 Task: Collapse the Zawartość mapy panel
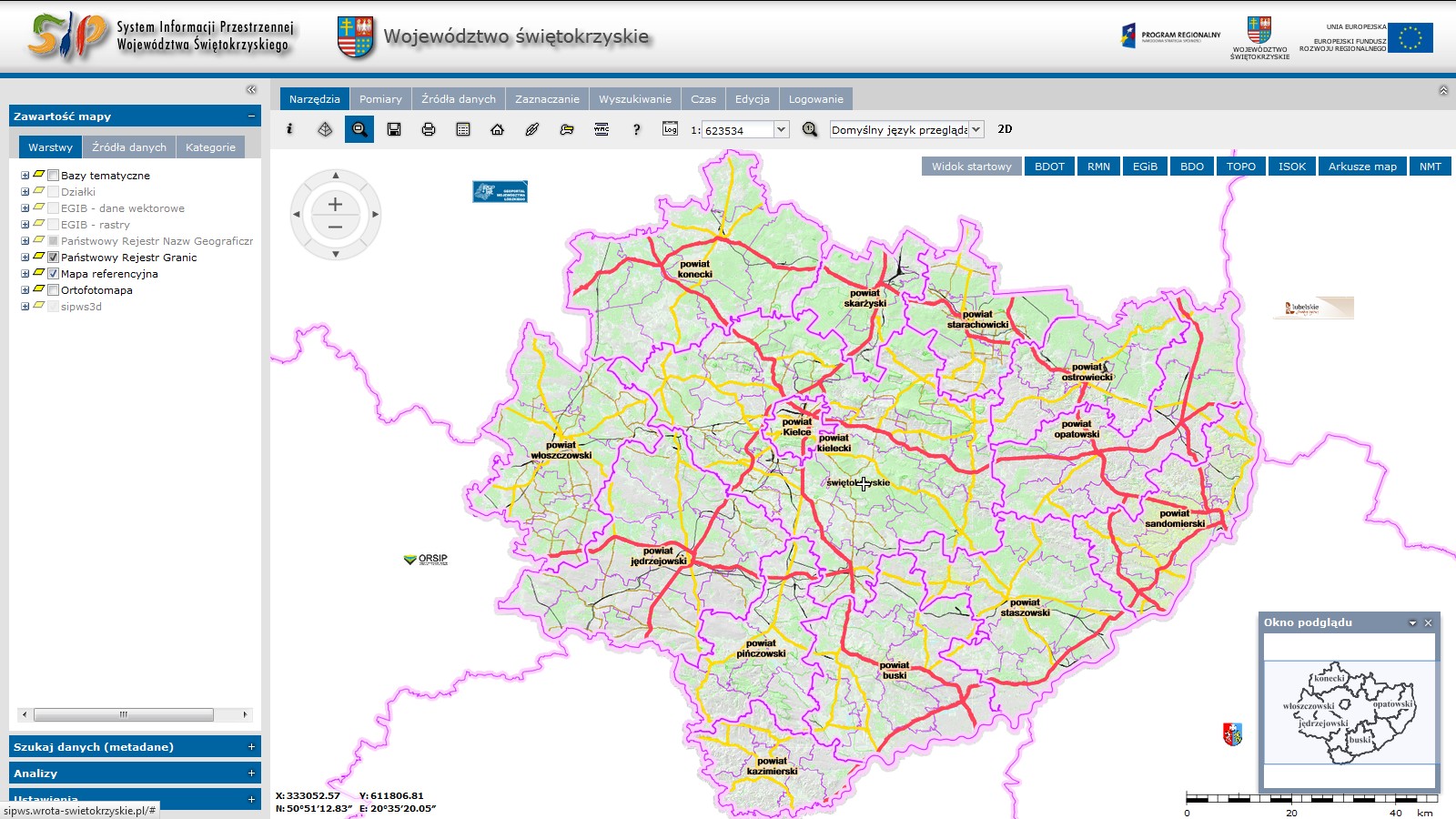pos(251,116)
